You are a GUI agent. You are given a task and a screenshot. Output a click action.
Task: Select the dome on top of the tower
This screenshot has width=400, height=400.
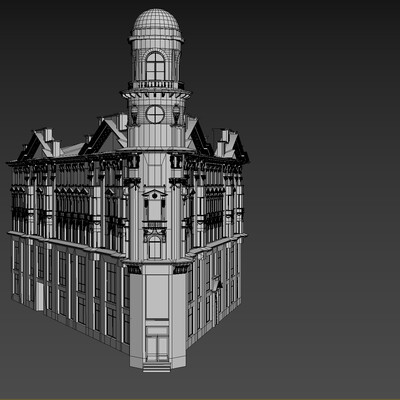(x=156, y=23)
